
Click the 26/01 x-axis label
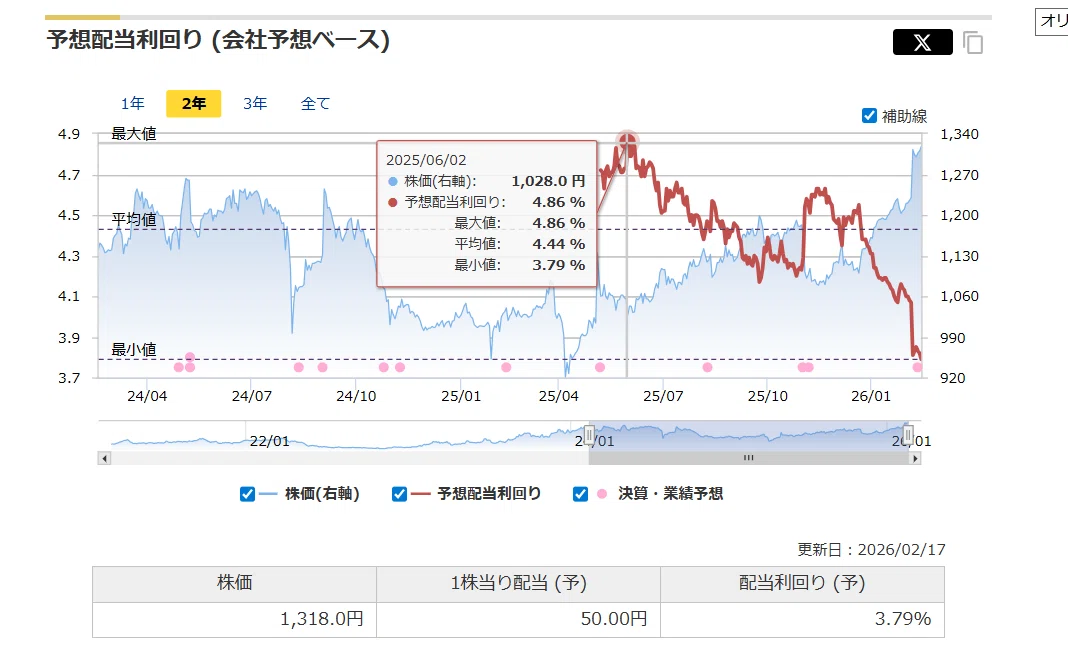[x=870, y=396]
